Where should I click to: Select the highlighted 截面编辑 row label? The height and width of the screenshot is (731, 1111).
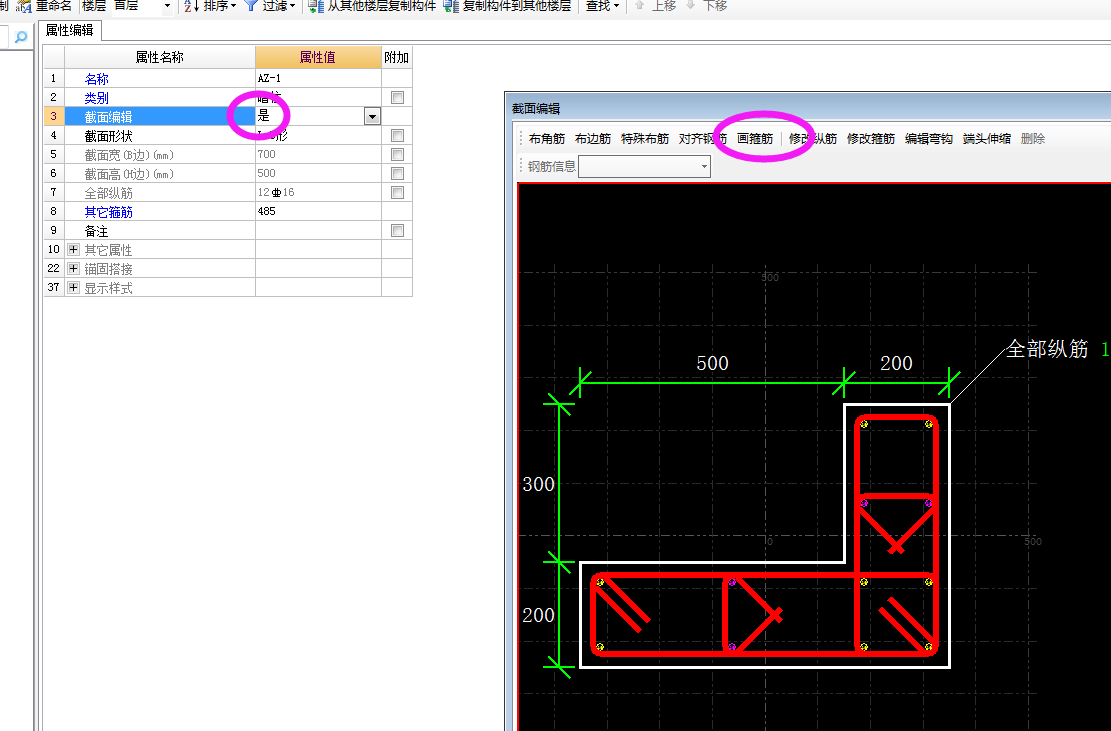pos(108,117)
